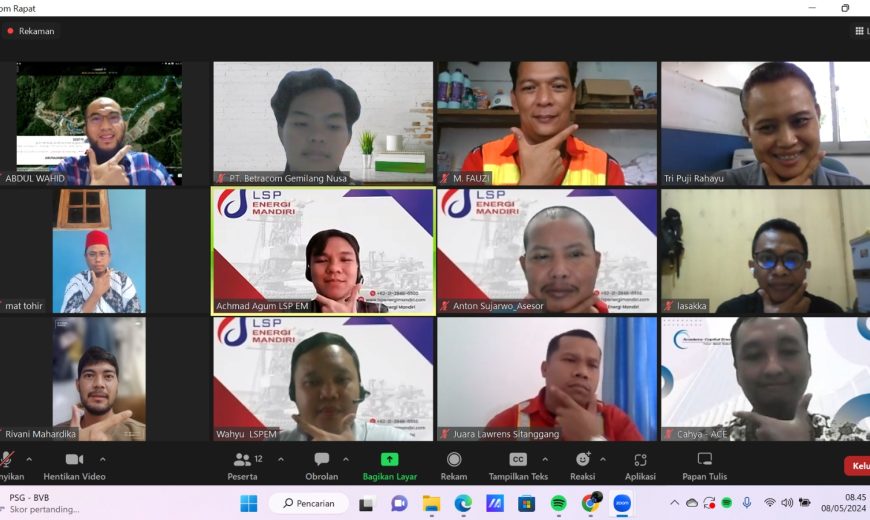The image size is (870, 520).
Task: Open the gallery view layout menu
Action: (x=862, y=31)
